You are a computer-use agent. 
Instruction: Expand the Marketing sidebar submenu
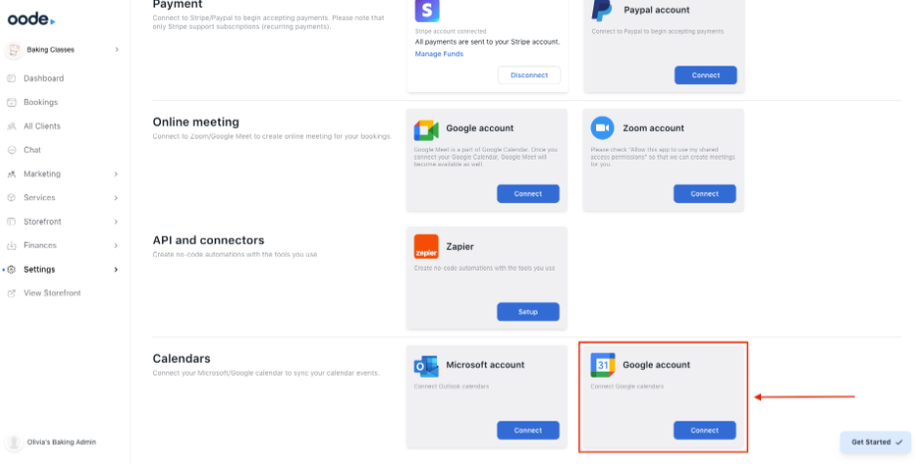[x=116, y=174]
